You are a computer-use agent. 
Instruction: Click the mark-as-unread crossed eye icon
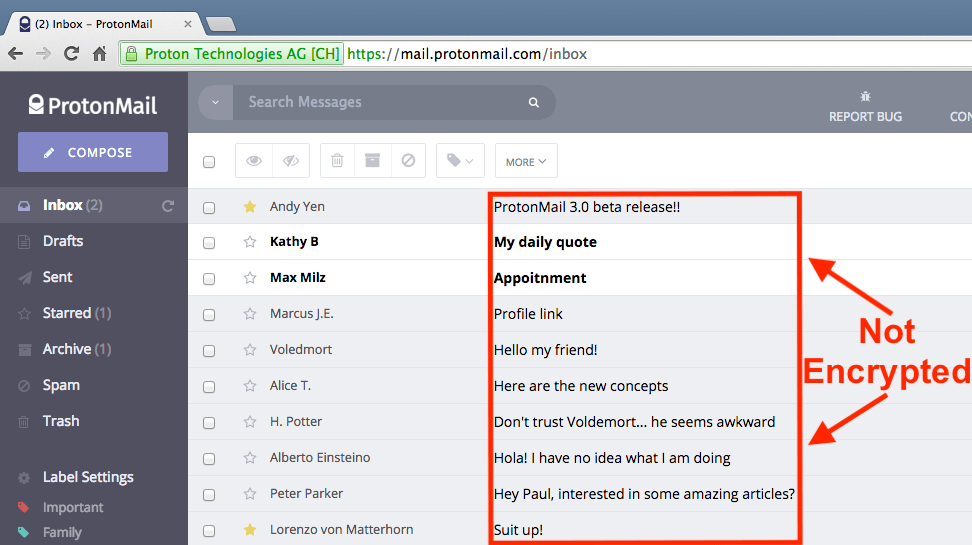291,161
